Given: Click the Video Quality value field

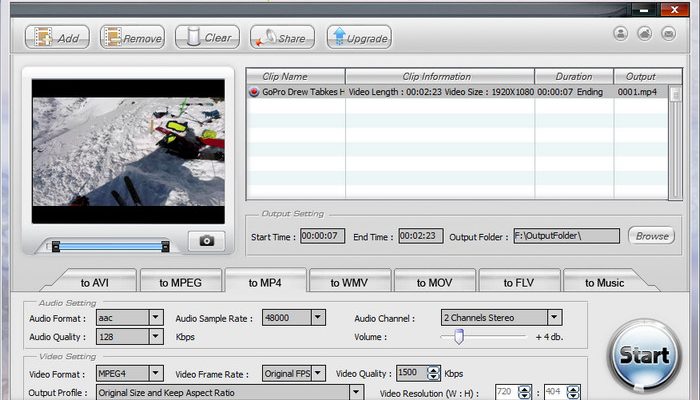Looking at the screenshot, I should (412, 373).
